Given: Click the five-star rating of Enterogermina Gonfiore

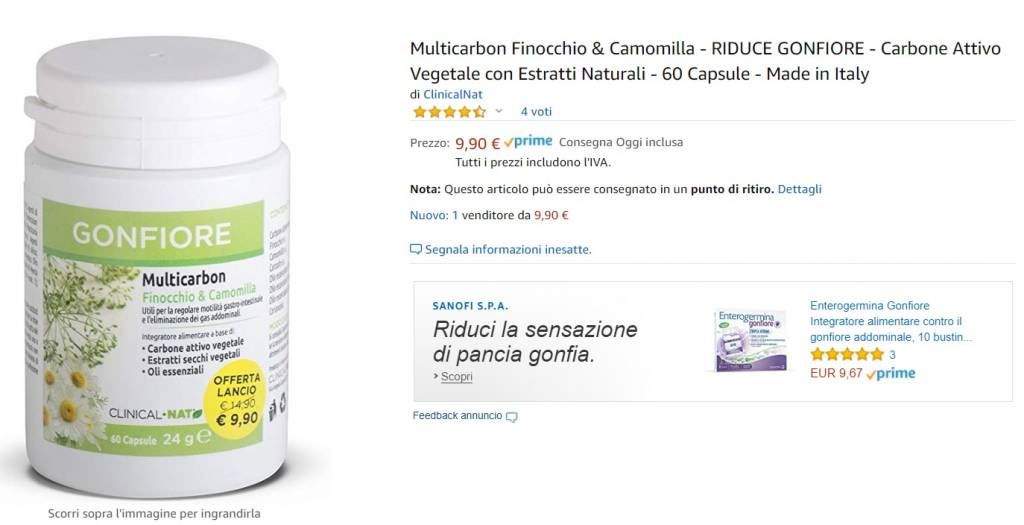Looking at the screenshot, I should 847,355.
